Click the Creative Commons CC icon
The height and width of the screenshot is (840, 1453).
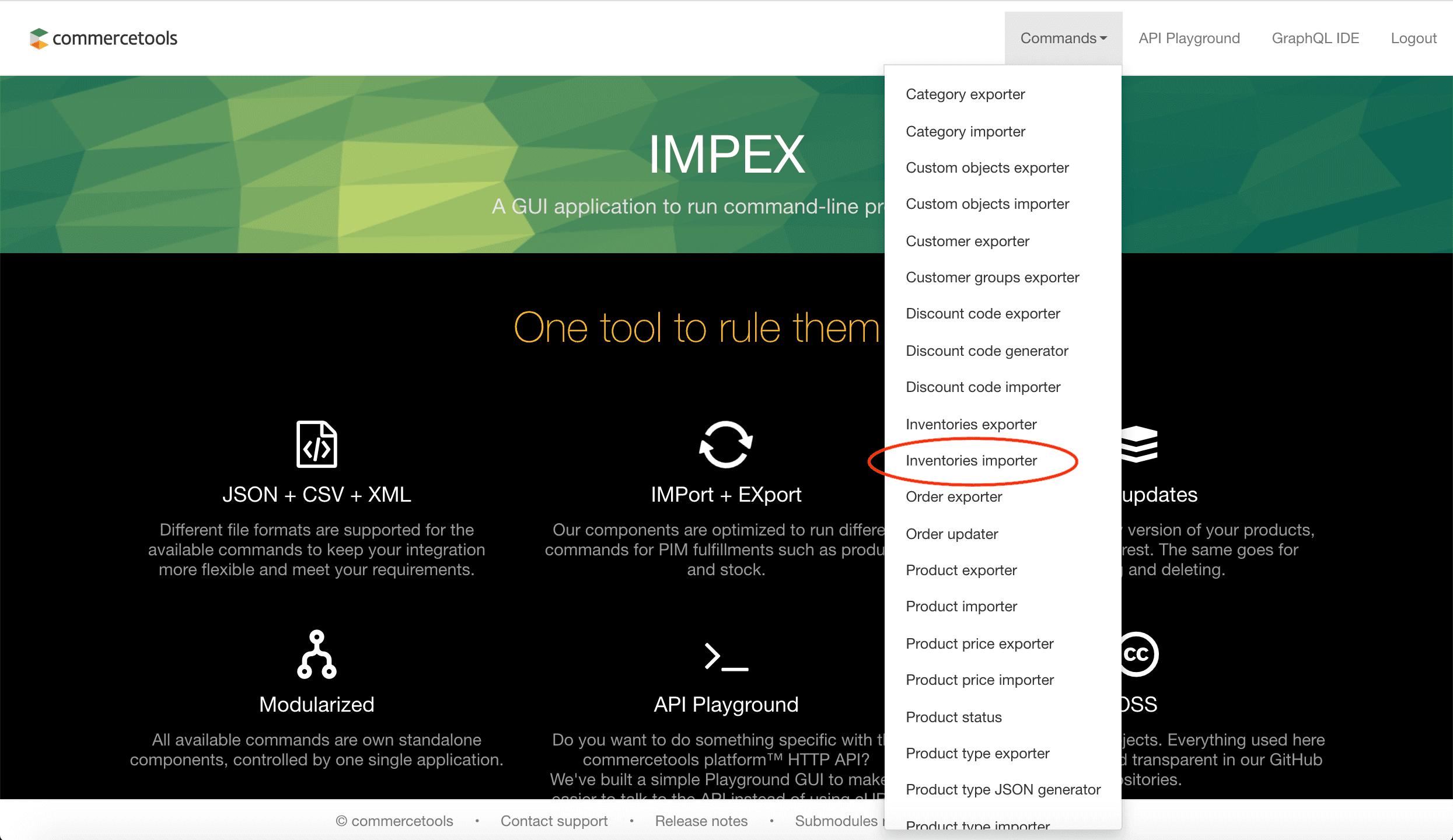[1138, 654]
